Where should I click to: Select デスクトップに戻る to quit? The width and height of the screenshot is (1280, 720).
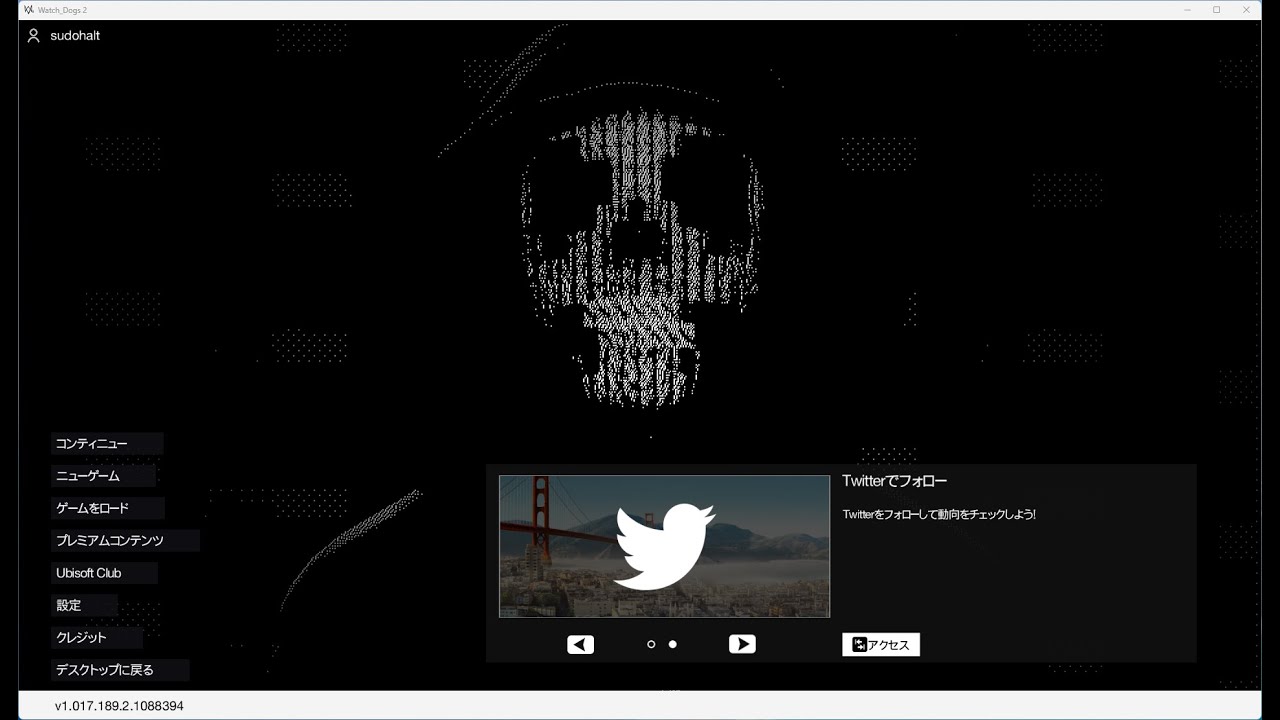tap(105, 670)
